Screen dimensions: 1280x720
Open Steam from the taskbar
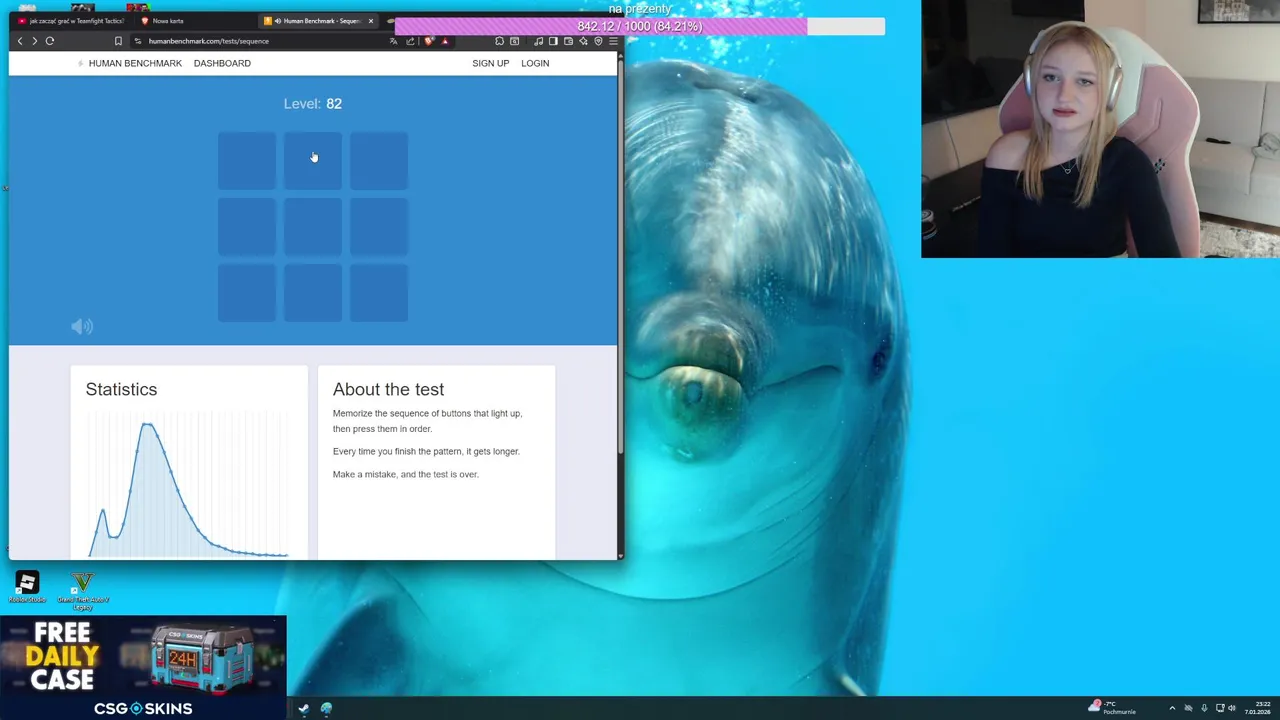pos(304,708)
